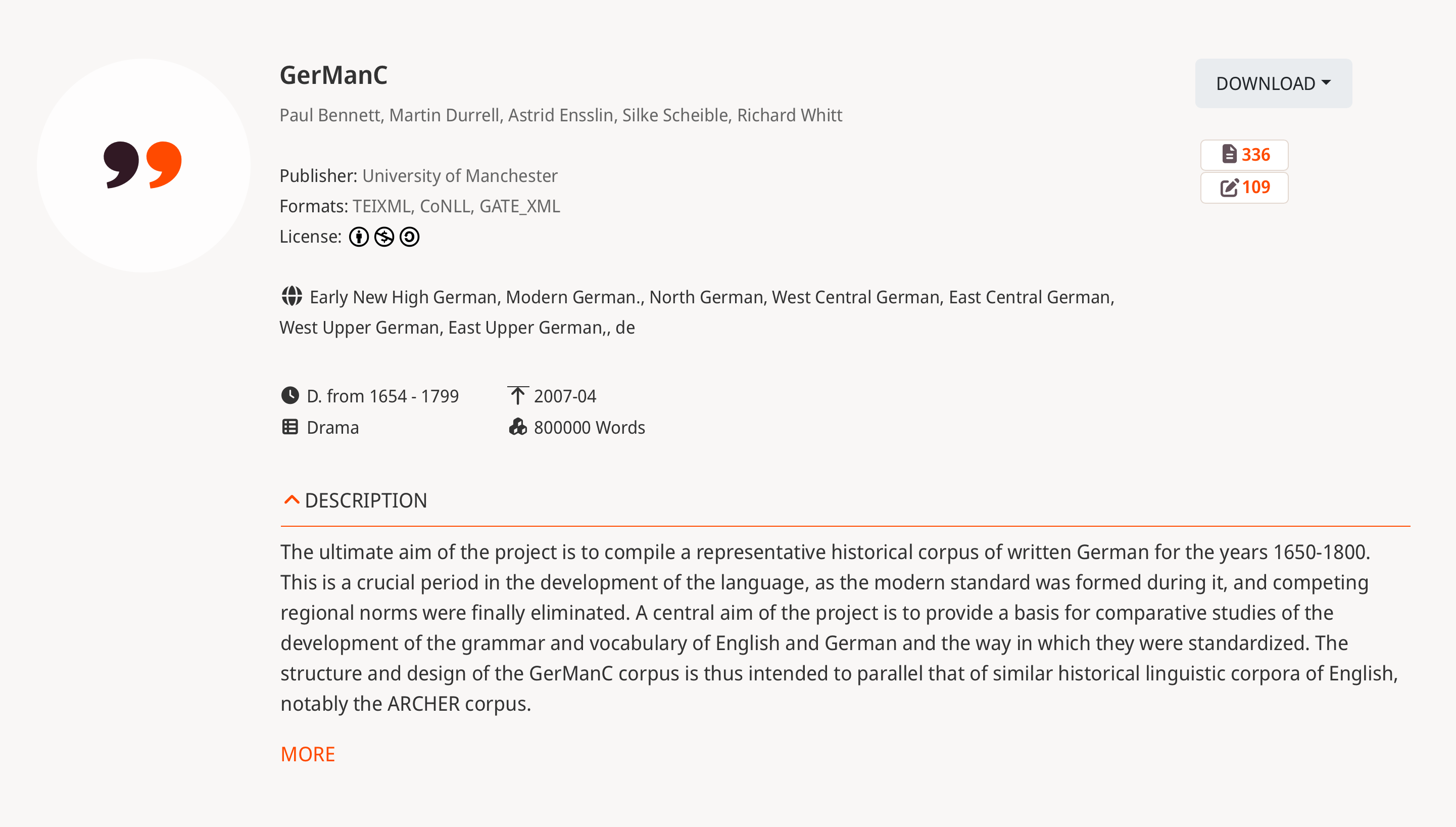Viewport: 1456px width, 827px height.
Task: Click the globe language icon
Action: click(292, 296)
